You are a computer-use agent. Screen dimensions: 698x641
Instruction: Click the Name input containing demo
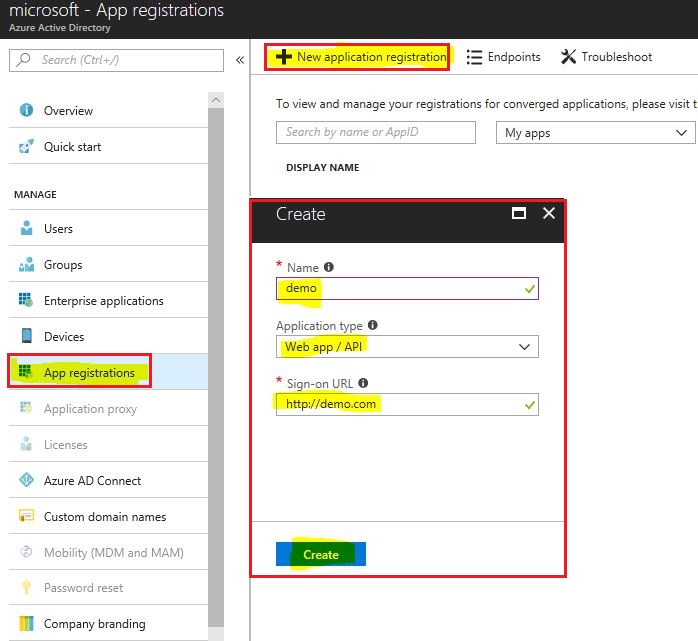[x=407, y=288]
